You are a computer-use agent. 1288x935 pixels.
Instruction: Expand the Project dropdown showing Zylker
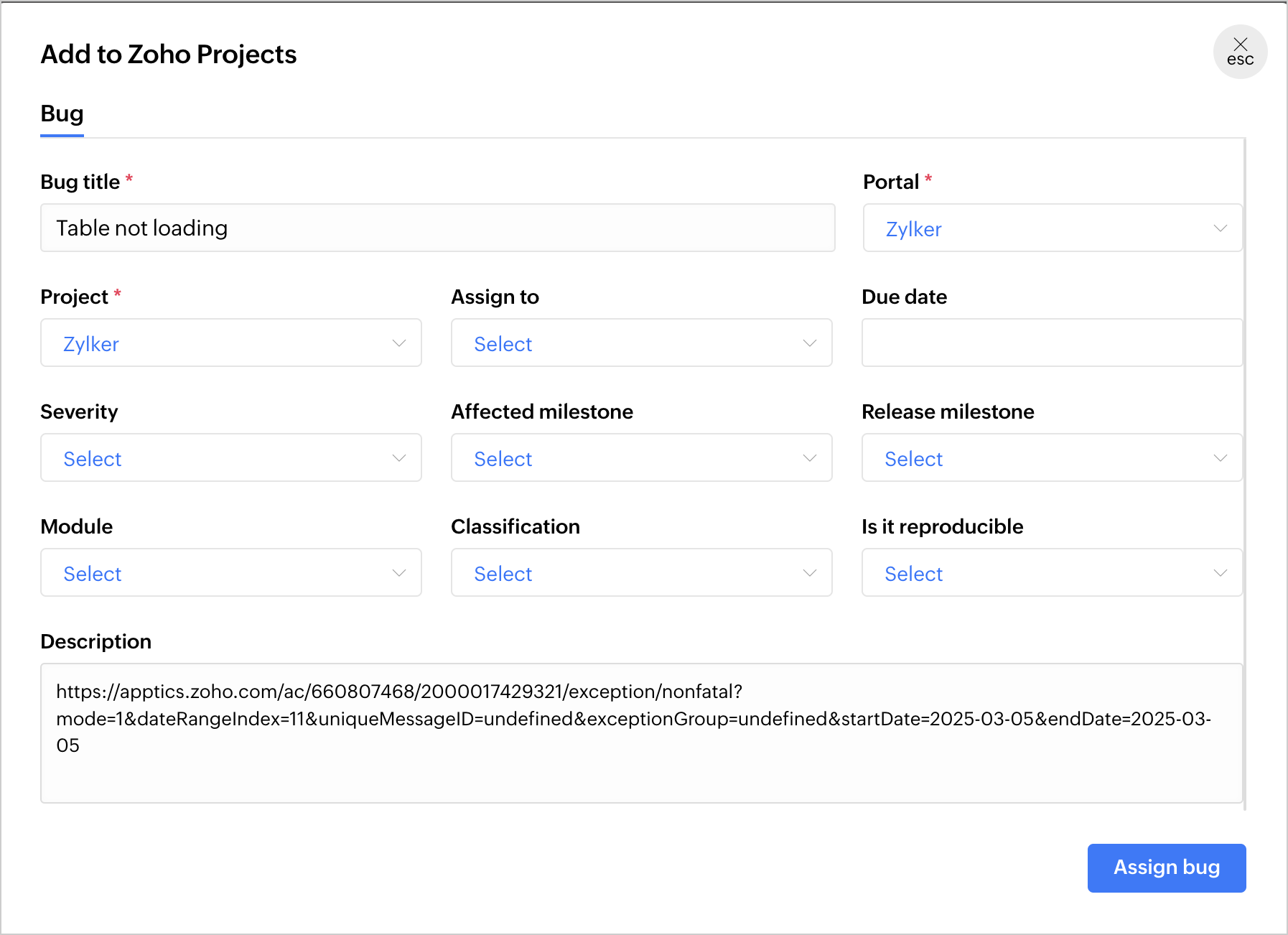click(230, 343)
